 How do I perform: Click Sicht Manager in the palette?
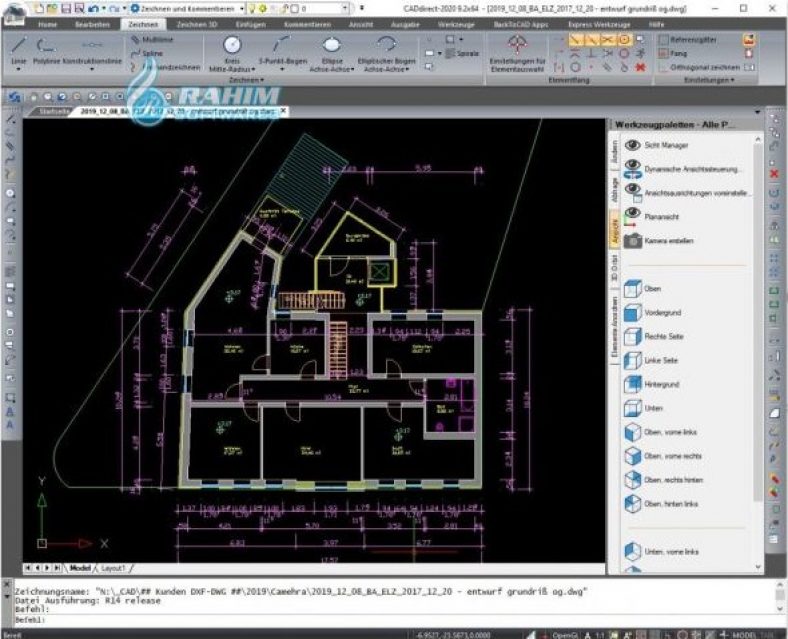(x=666, y=145)
